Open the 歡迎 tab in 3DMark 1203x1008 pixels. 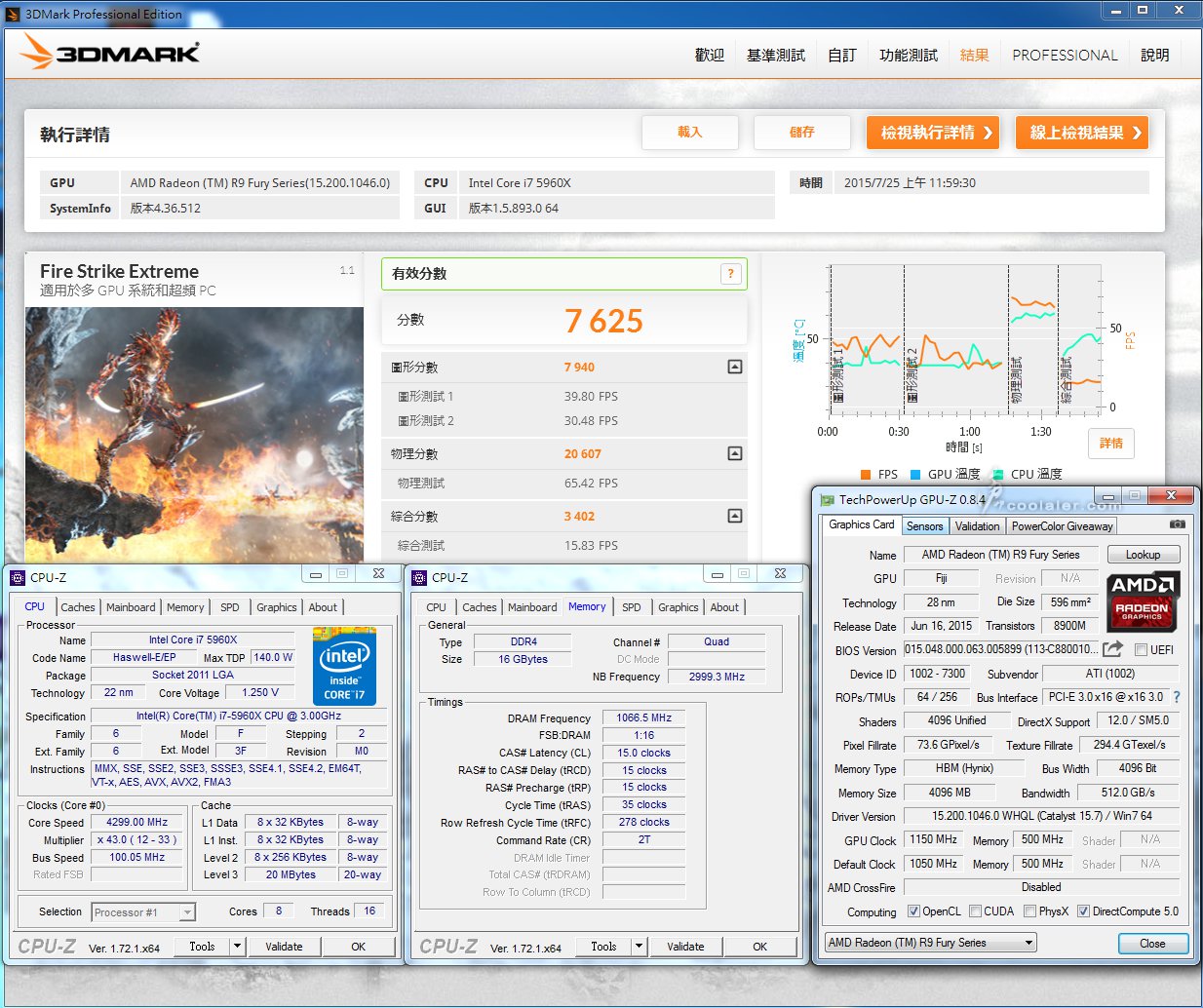tap(709, 56)
